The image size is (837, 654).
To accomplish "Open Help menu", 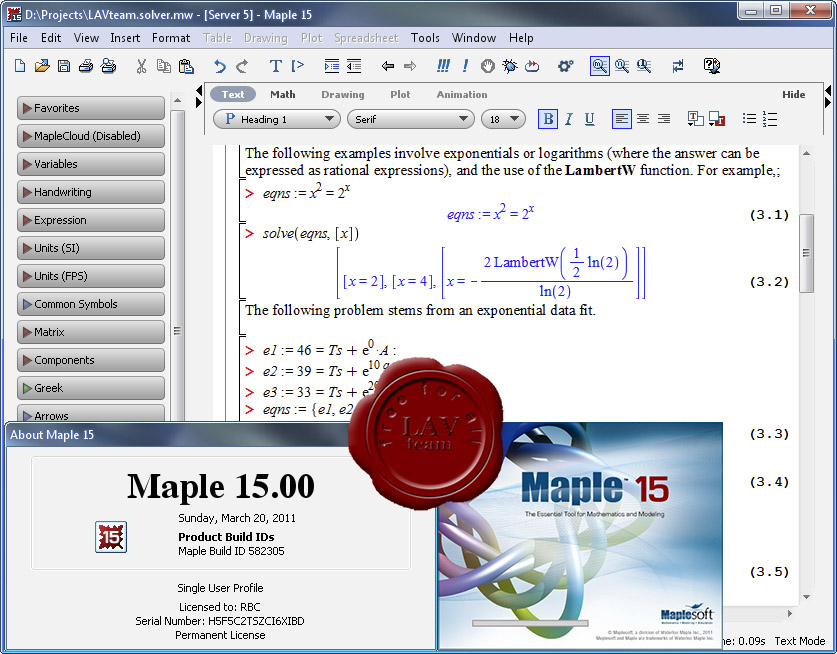I will coord(521,38).
